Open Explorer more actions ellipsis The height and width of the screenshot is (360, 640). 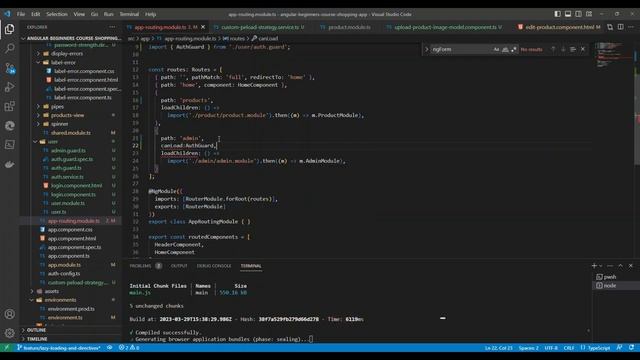pyautogui.click(x=112, y=27)
